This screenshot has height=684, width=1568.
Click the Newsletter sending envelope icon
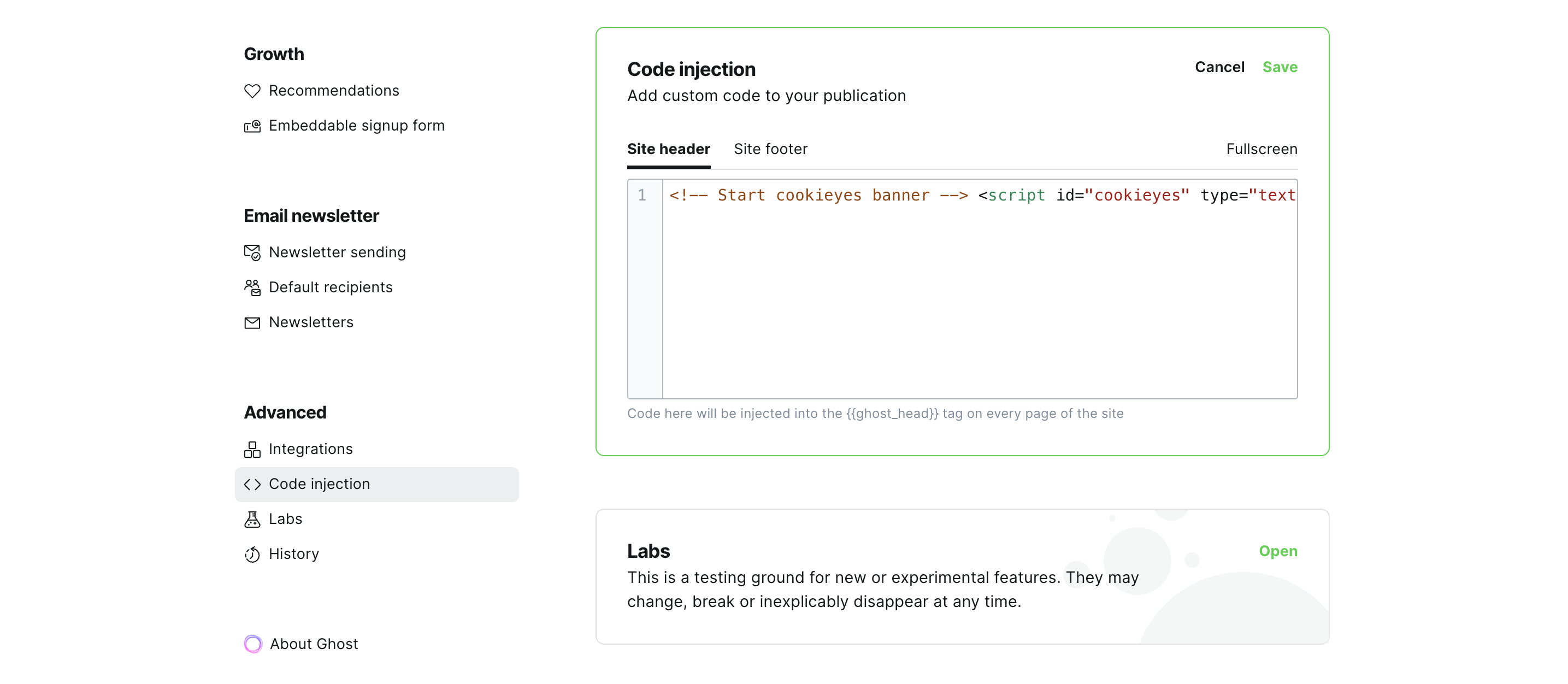point(252,252)
